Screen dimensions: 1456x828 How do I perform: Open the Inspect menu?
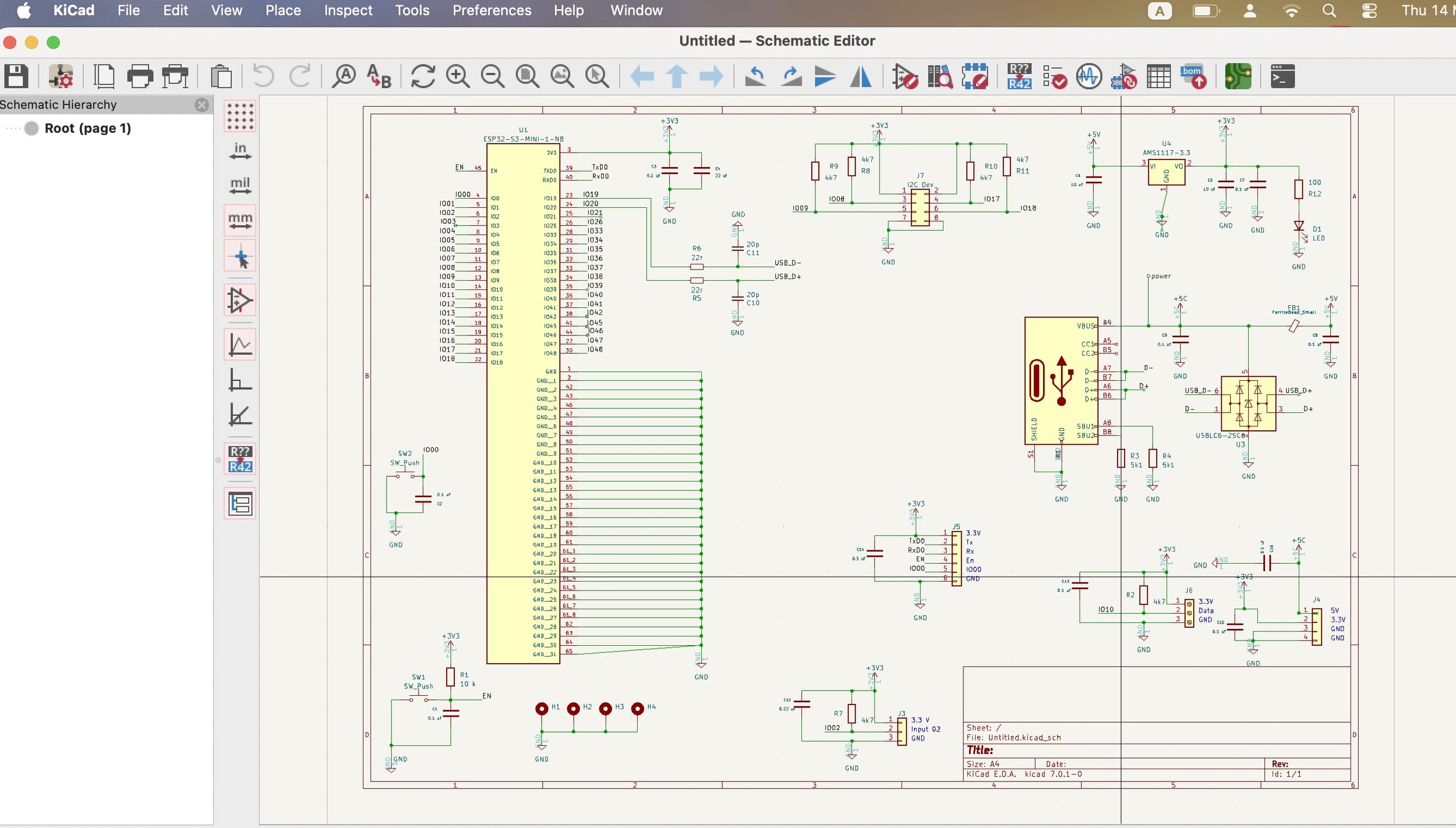point(348,10)
